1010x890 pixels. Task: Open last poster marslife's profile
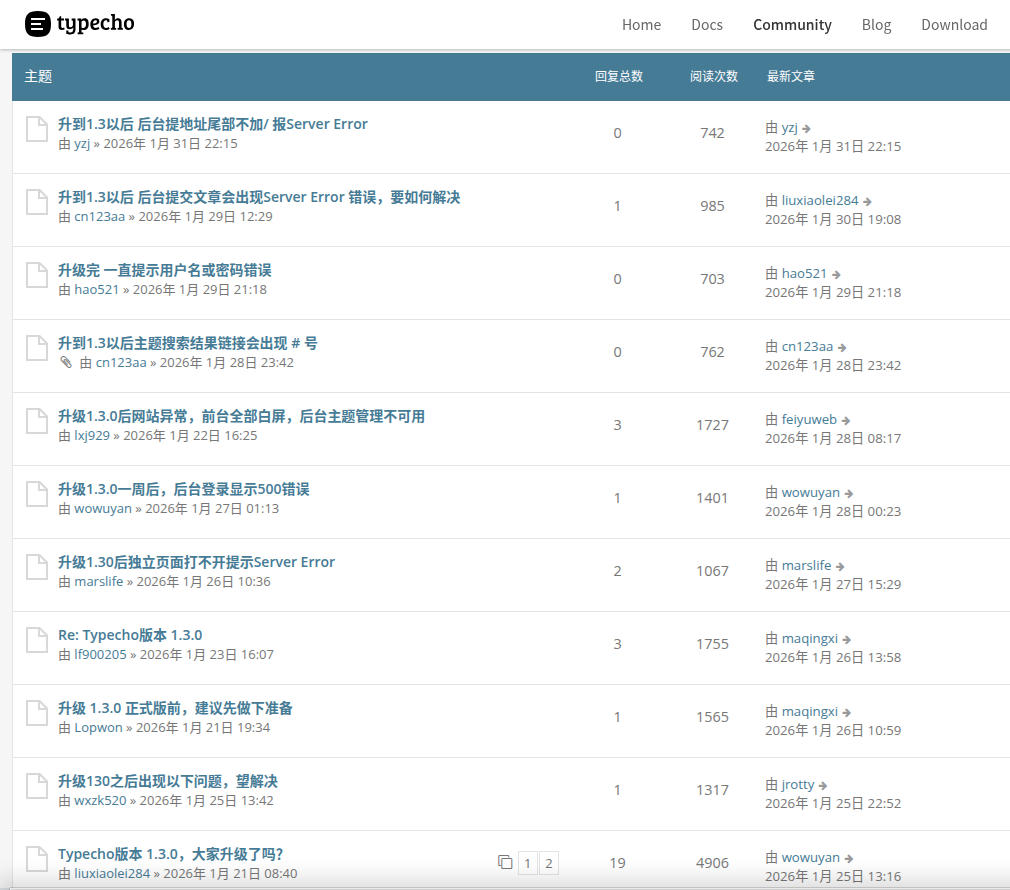click(806, 565)
